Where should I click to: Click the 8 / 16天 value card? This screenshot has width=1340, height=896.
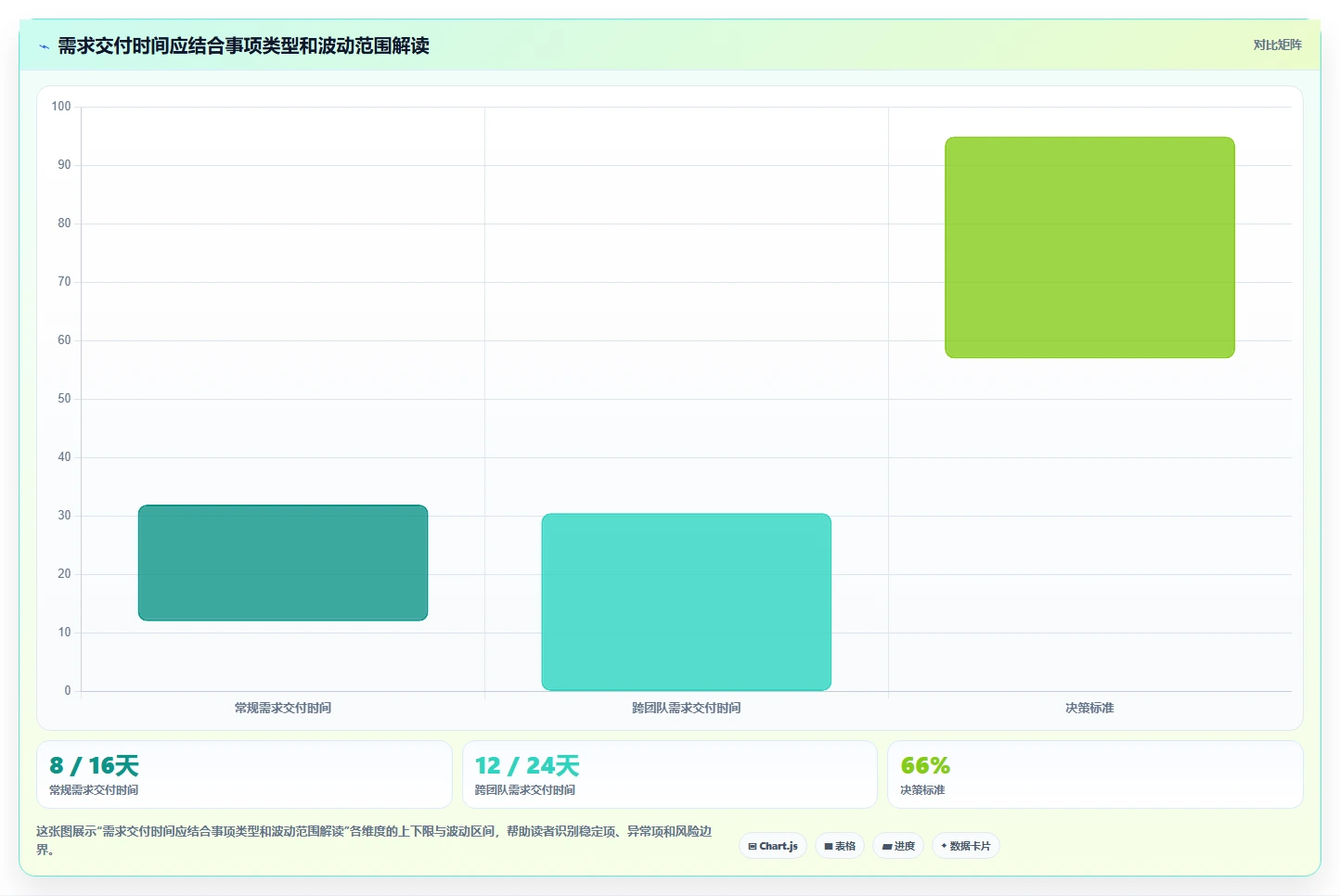[x=244, y=774]
